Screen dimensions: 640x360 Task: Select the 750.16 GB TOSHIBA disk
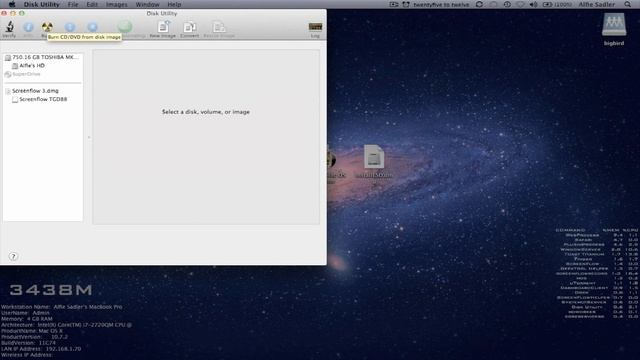tap(43, 57)
